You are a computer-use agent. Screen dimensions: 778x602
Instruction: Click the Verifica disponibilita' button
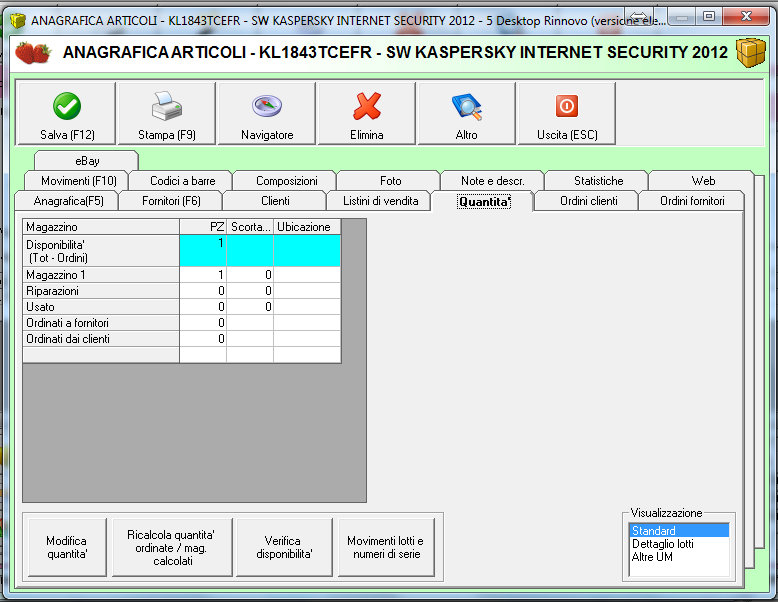[x=284, y=547]
